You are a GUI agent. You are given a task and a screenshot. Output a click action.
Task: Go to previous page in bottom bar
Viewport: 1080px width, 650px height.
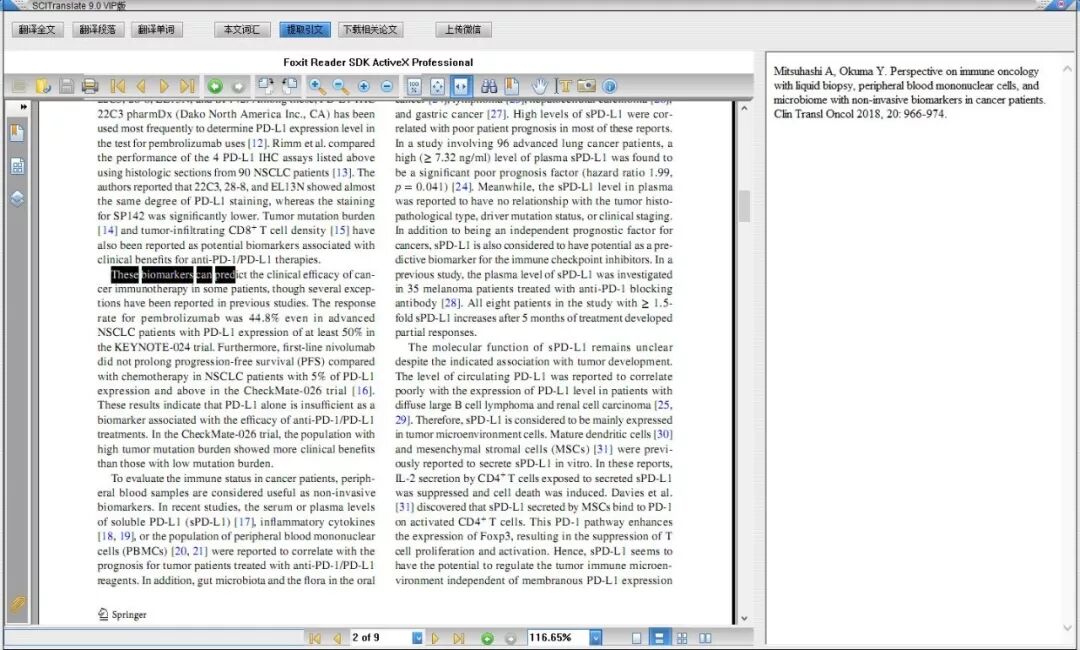(x=337, y=638)
